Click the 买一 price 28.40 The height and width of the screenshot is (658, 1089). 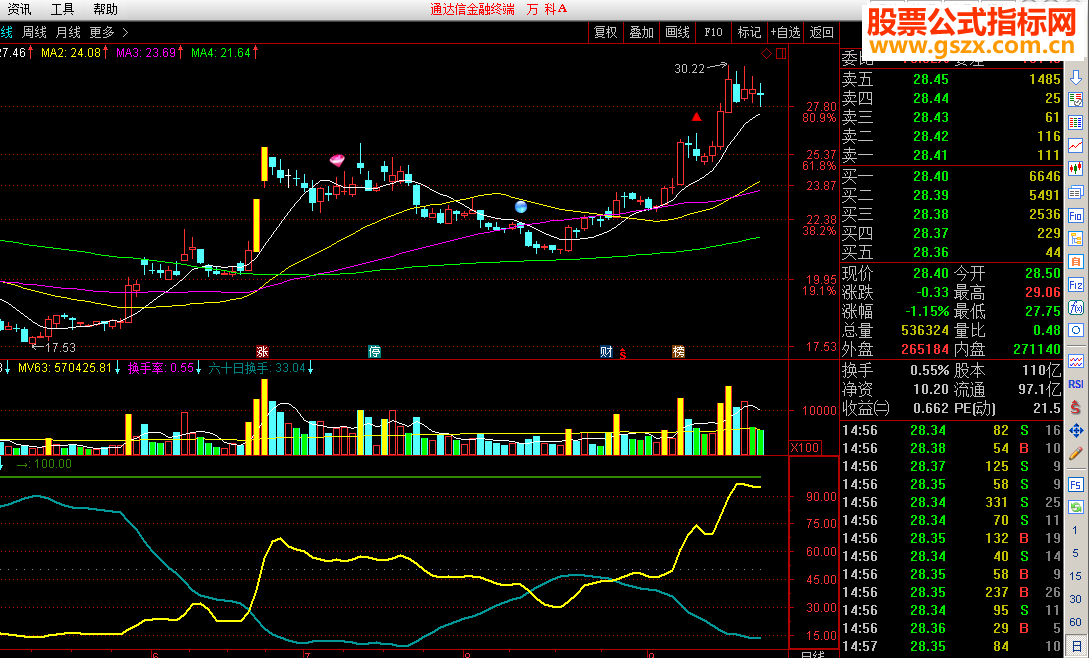click(x=931, y=176)
